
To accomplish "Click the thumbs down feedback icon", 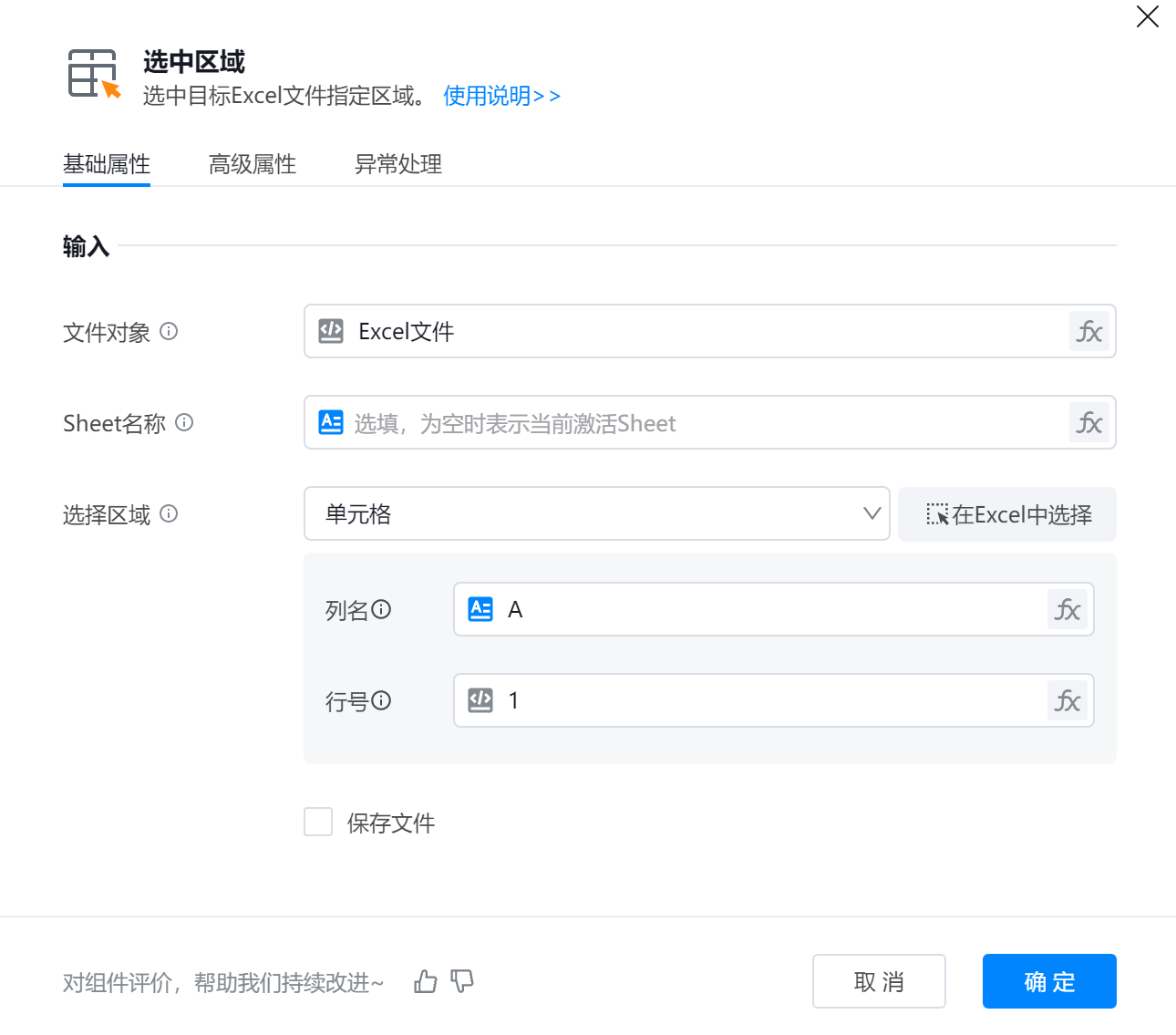I will (462, 982).
